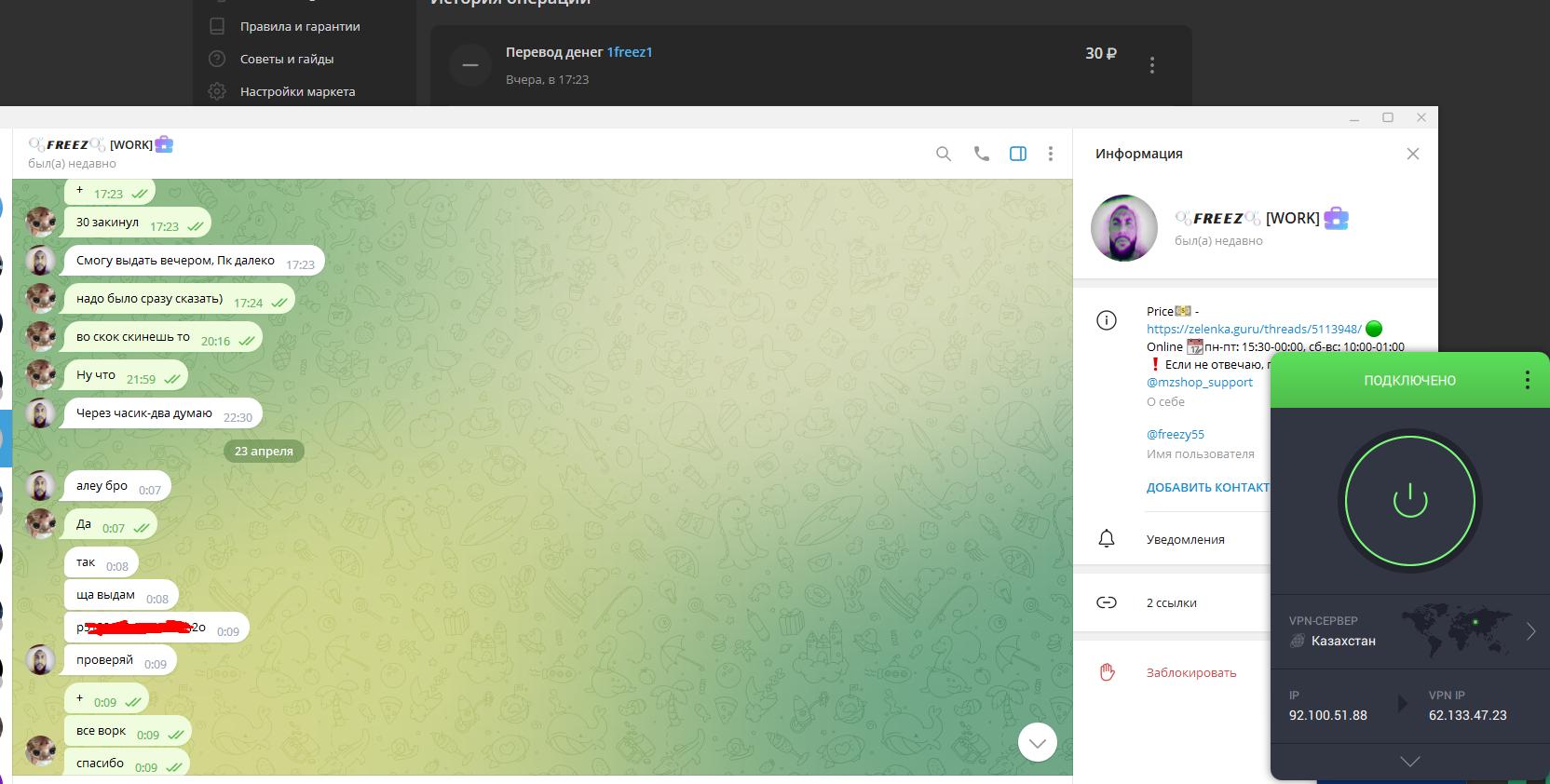Click the minus icon of money transfer
The image size is (1550, 784).
[x=470, y=65]
